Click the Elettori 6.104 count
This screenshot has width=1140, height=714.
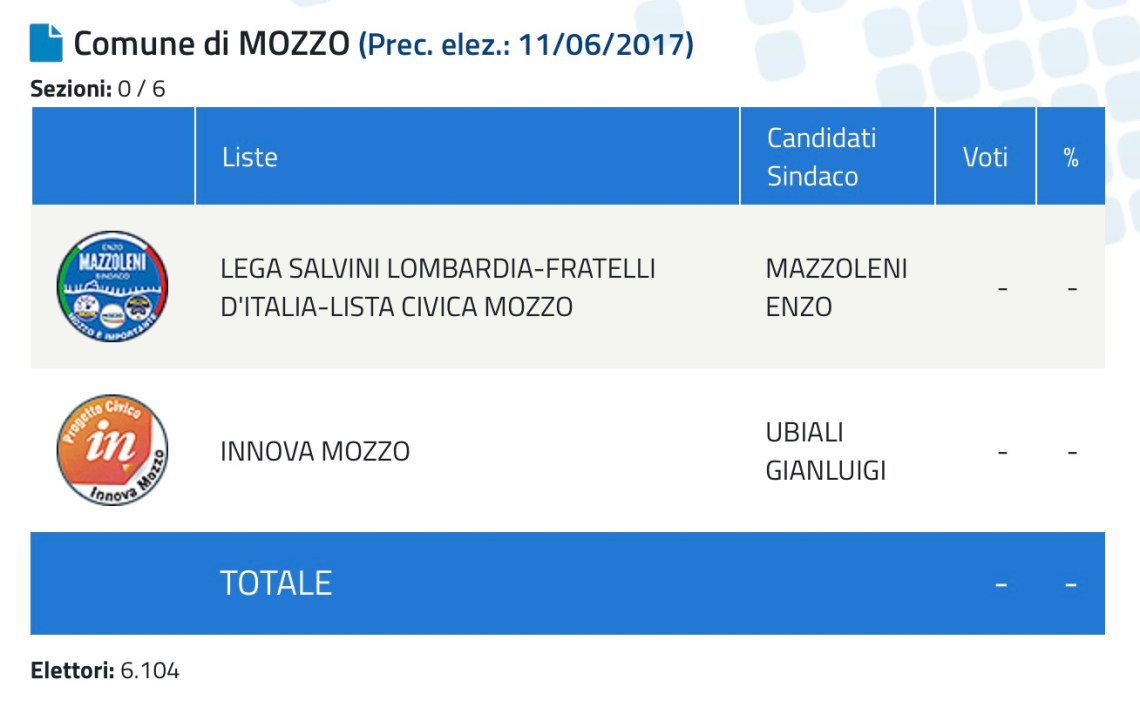tap(105, 671)
